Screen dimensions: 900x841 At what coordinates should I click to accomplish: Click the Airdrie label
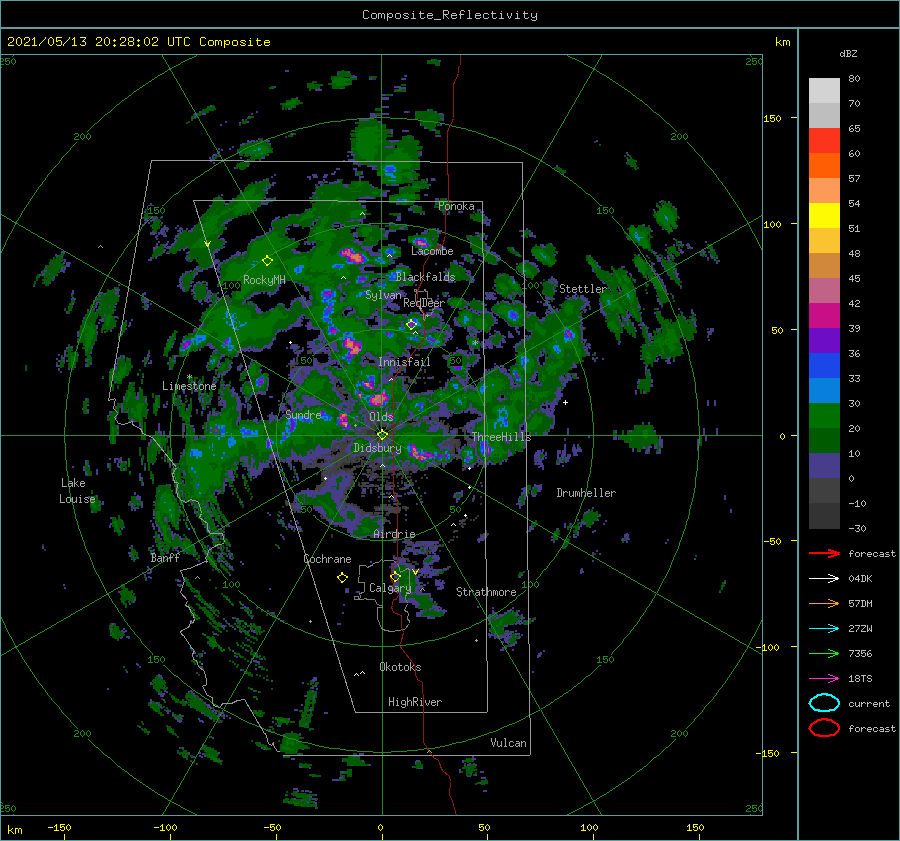coord(394,534)
